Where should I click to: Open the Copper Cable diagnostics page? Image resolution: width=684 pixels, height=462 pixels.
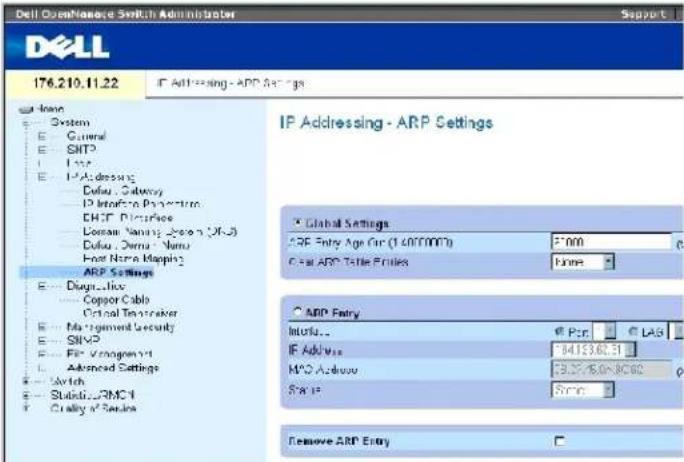coord(116,300)
